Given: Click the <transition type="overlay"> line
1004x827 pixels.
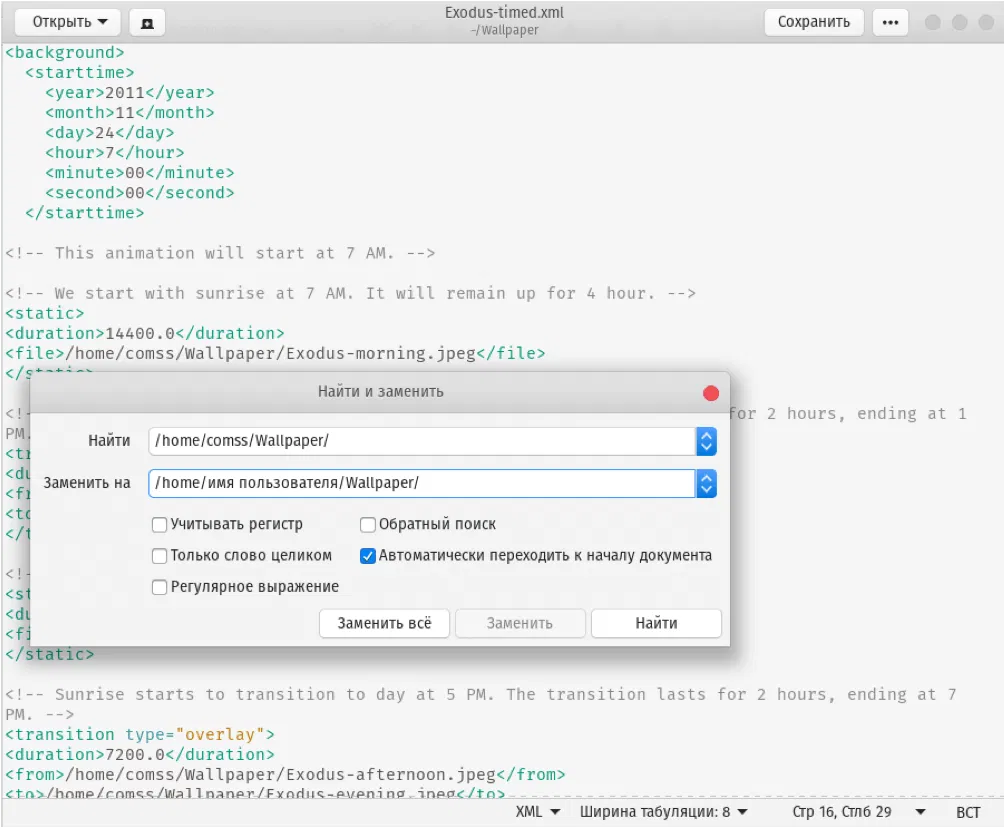Looking at the screenshot, I should tap(140, 734).
